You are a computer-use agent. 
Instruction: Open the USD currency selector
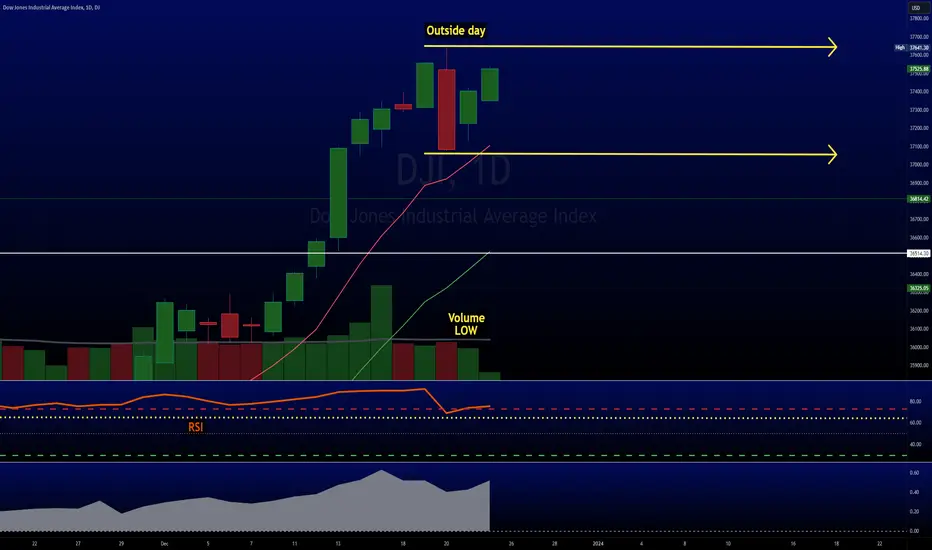[916, 8]
